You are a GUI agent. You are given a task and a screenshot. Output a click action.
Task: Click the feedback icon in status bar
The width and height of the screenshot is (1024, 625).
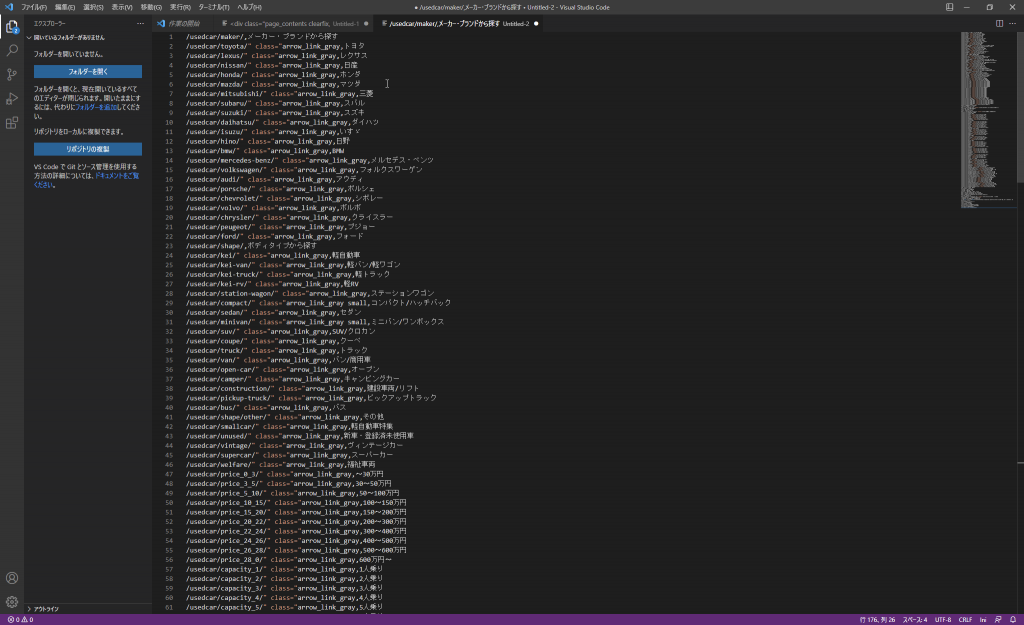pyautogui.click(x=998, y=620)
